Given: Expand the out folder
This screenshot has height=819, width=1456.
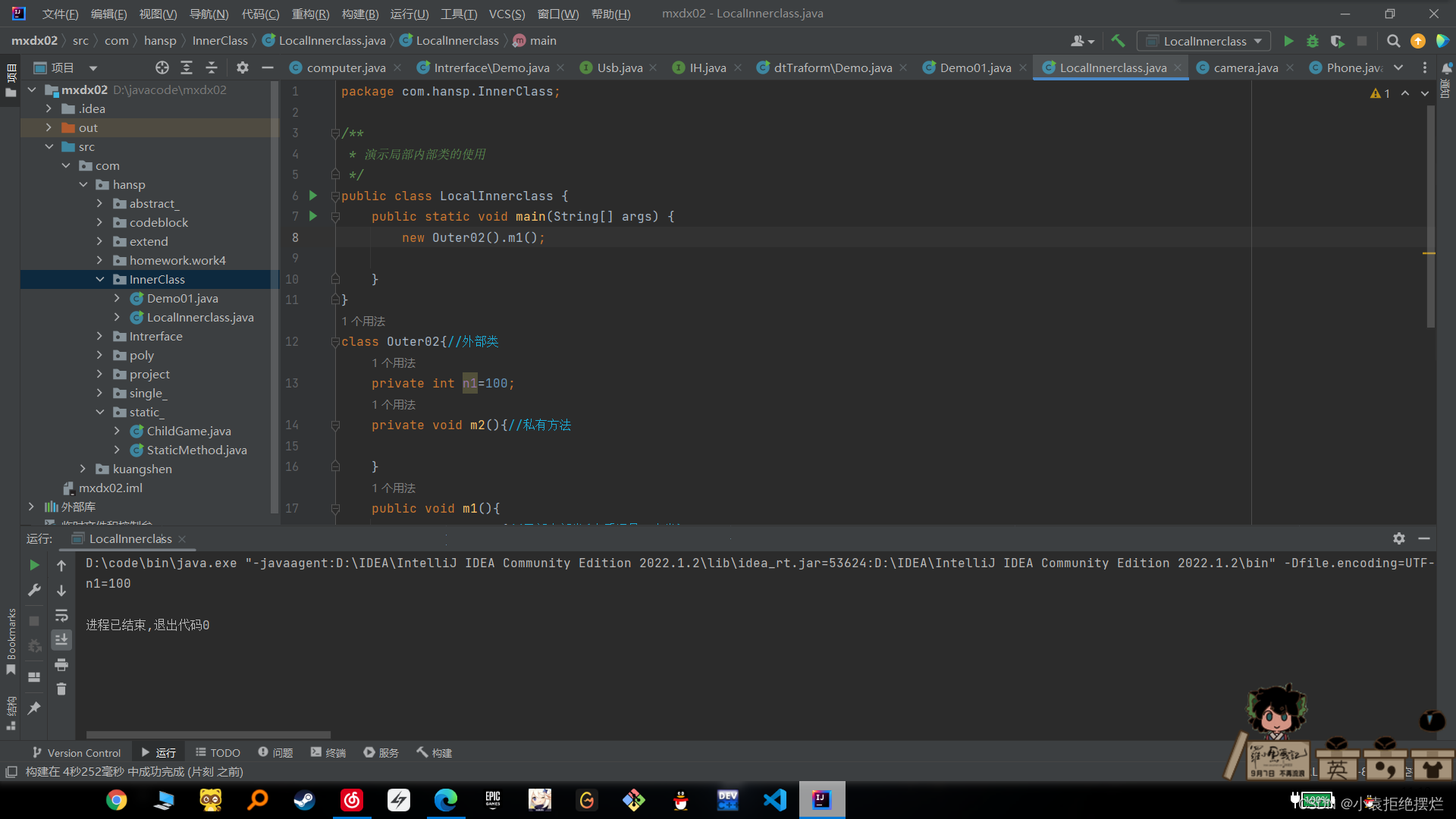Looking at the screenshot, I should click(49, 127).
